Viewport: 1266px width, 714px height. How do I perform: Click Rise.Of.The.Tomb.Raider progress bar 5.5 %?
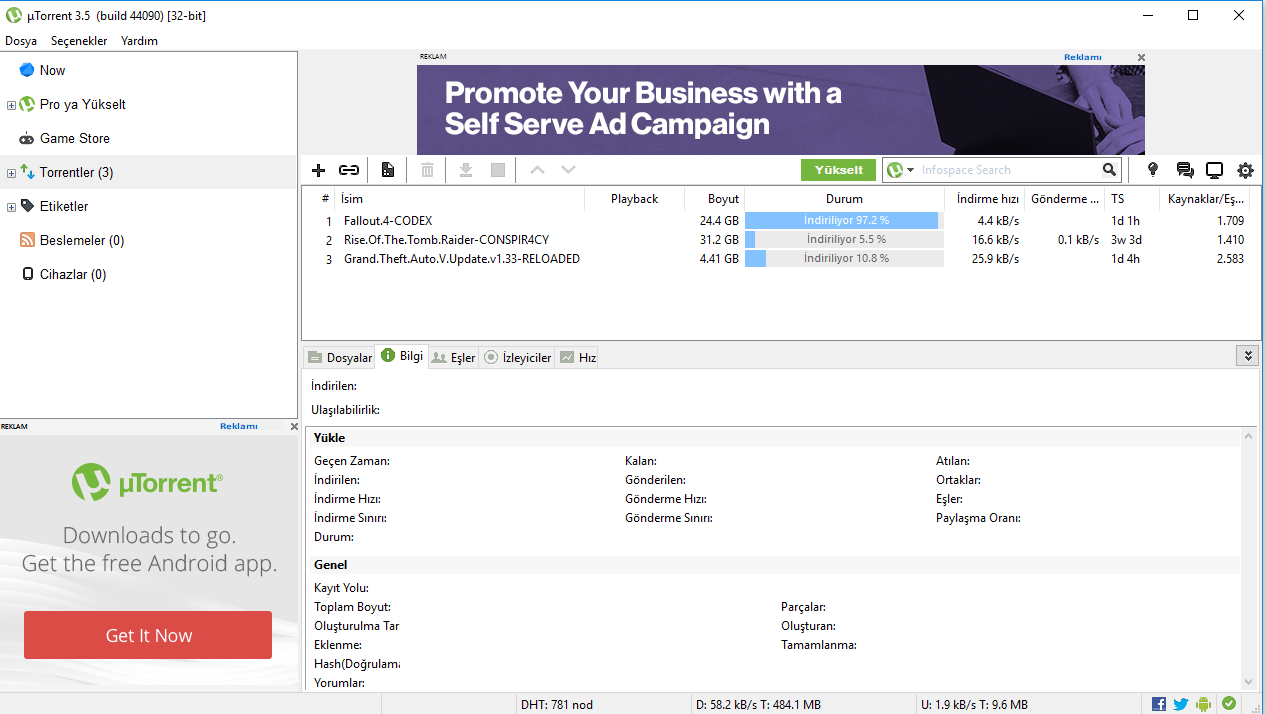[845, 240]
